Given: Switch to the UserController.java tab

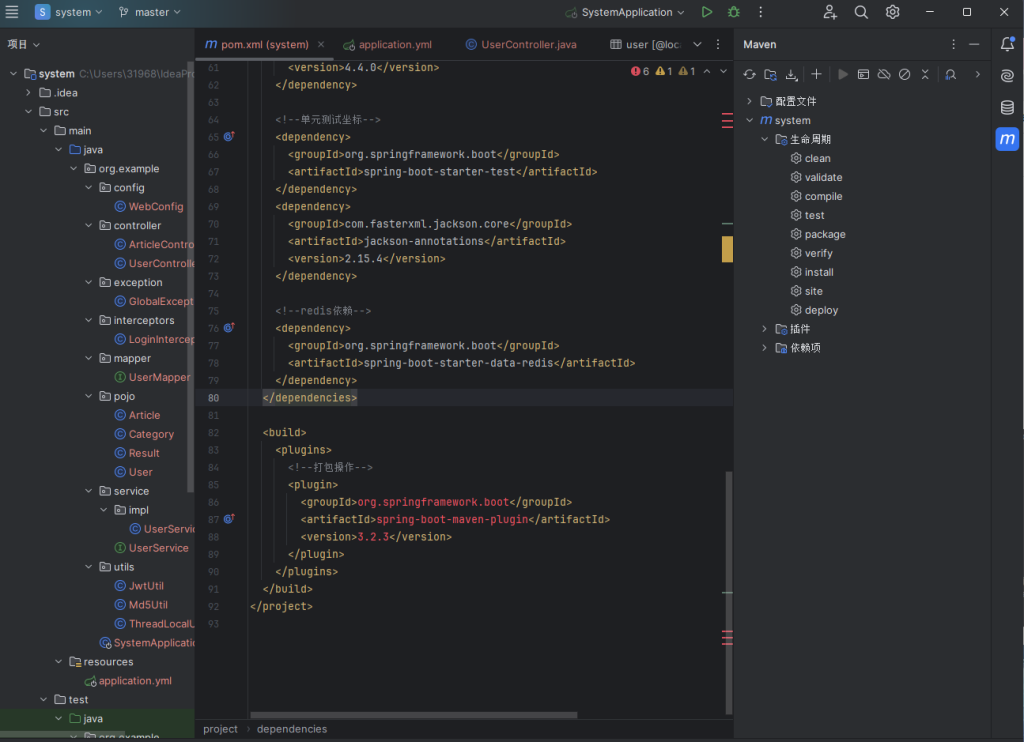Looking at the screenshot, I should 528,45.
